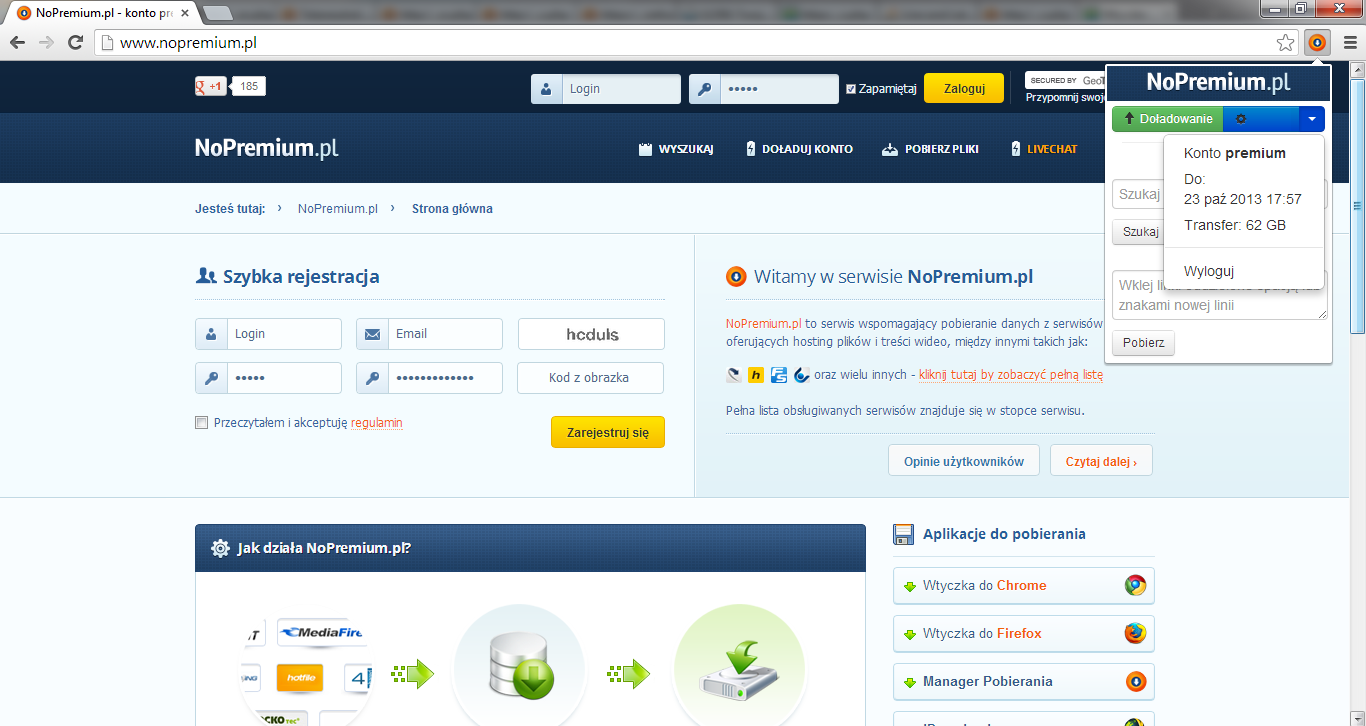Viewport: 1366px width, 726px height.
Task: Click the Przypomnij password reminder link
Action: (1064, 98)
